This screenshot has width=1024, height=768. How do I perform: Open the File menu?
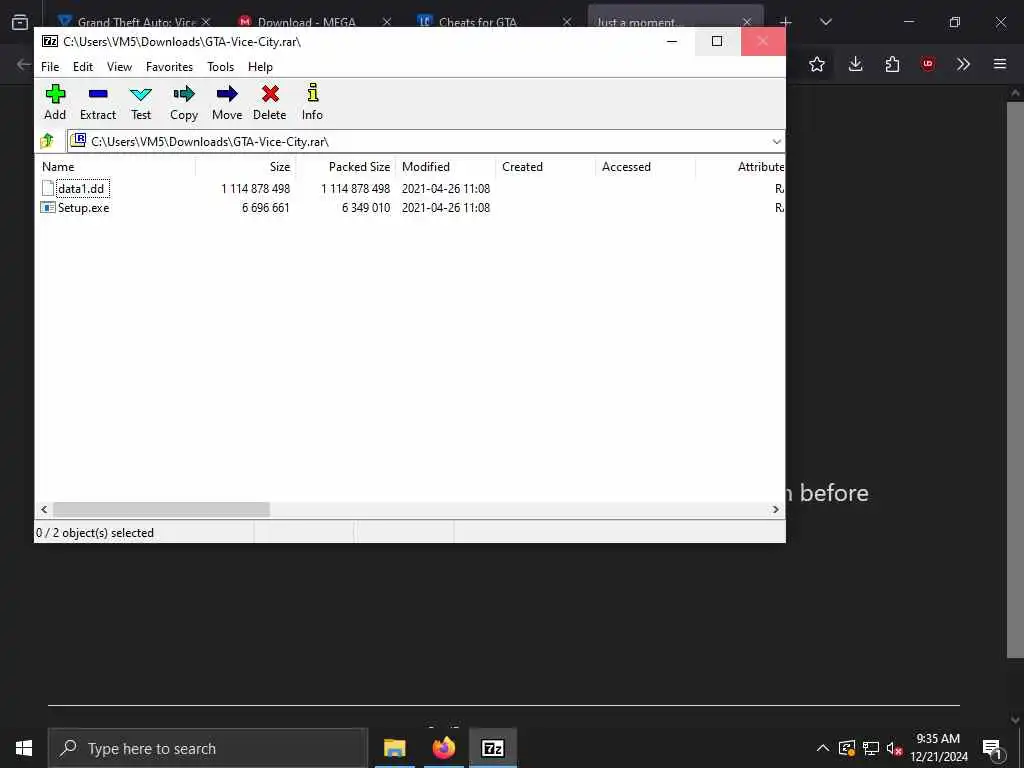[50, 67]
